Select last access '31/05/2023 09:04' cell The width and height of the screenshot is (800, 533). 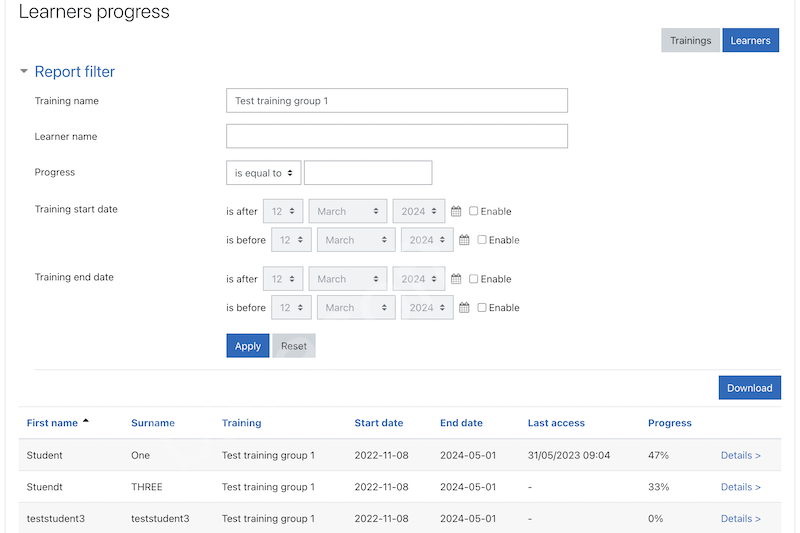(x=569, y=455)
